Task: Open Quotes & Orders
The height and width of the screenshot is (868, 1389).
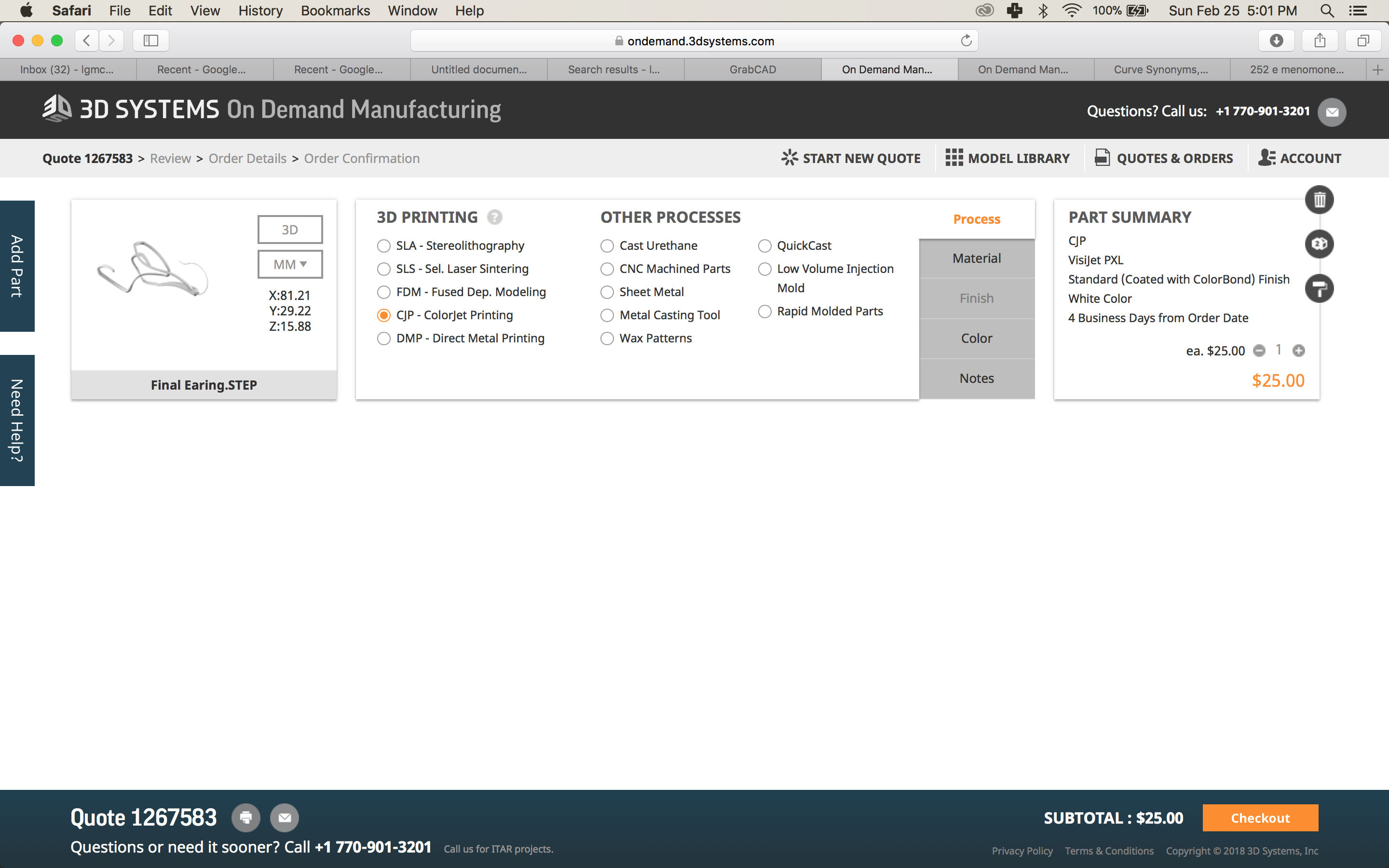Action: coord(1164,159)
